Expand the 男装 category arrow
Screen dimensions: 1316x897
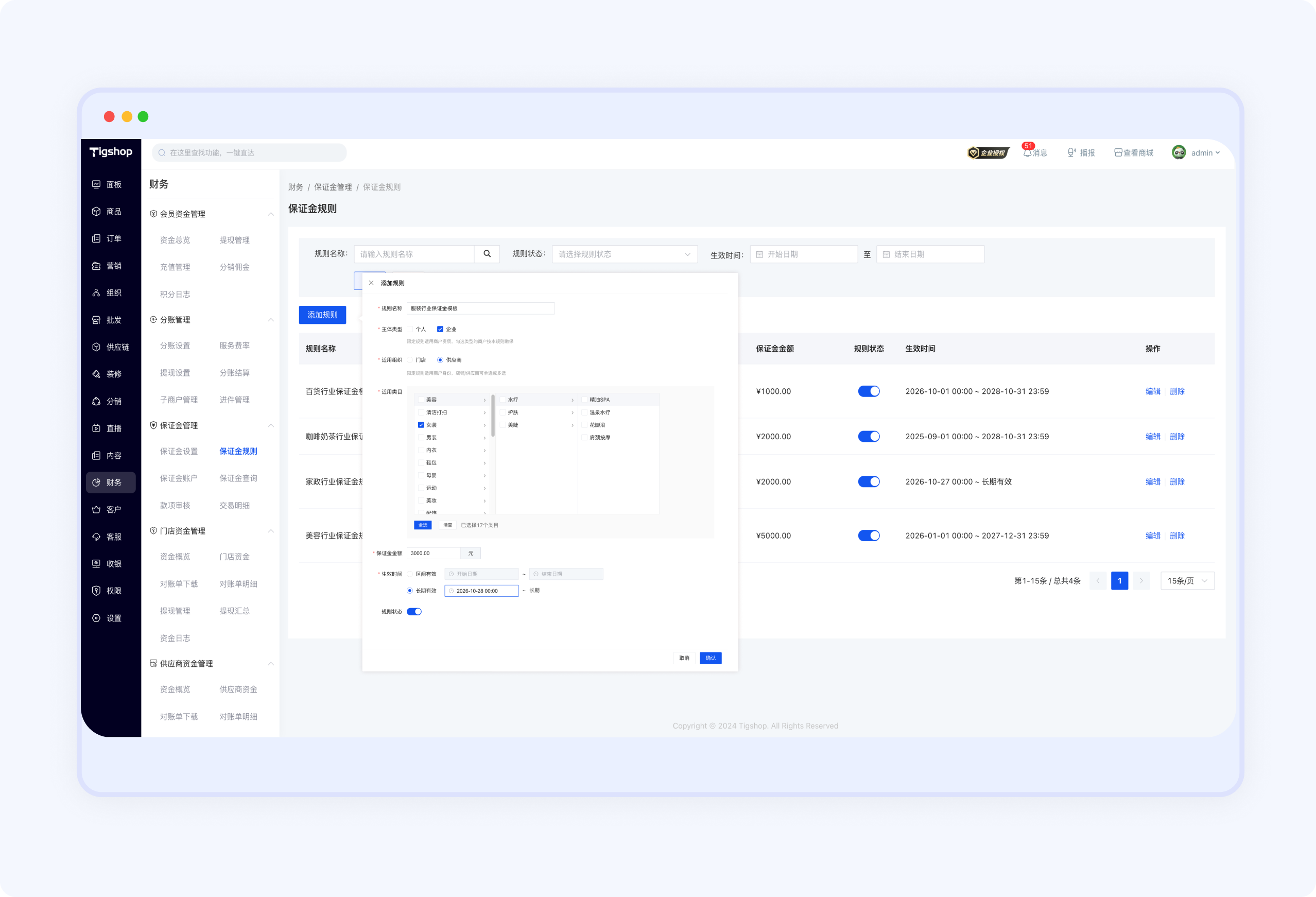click(x=484, y=438)
